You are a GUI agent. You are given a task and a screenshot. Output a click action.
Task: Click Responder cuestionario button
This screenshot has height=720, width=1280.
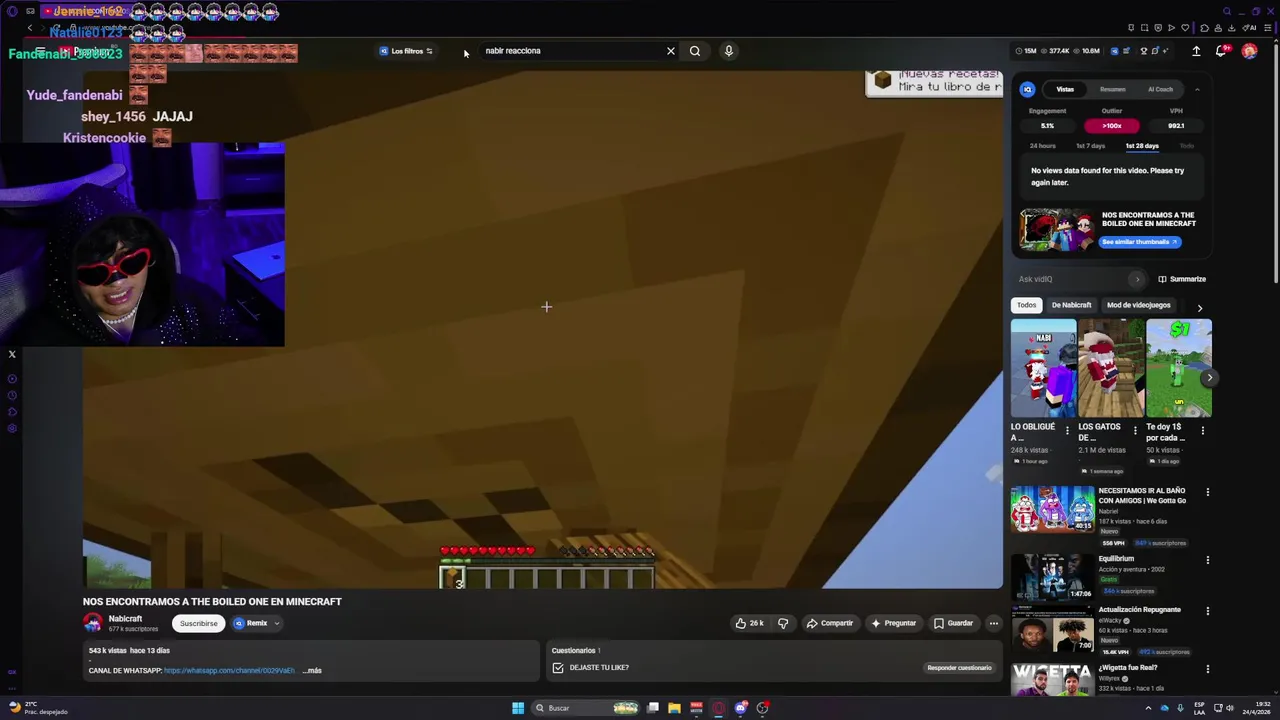point(959,668)
